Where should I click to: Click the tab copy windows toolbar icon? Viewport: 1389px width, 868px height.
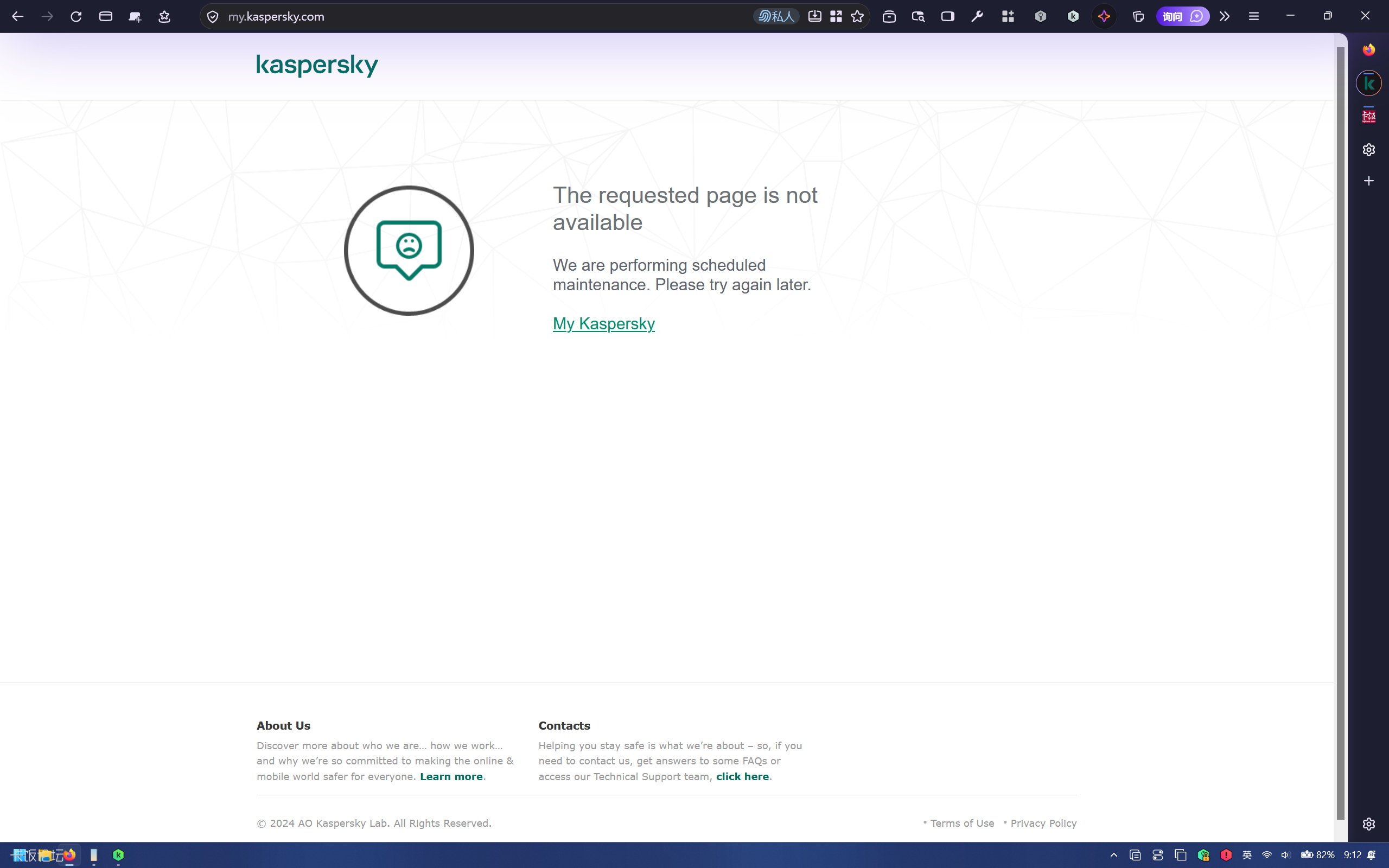point(1138,16)
